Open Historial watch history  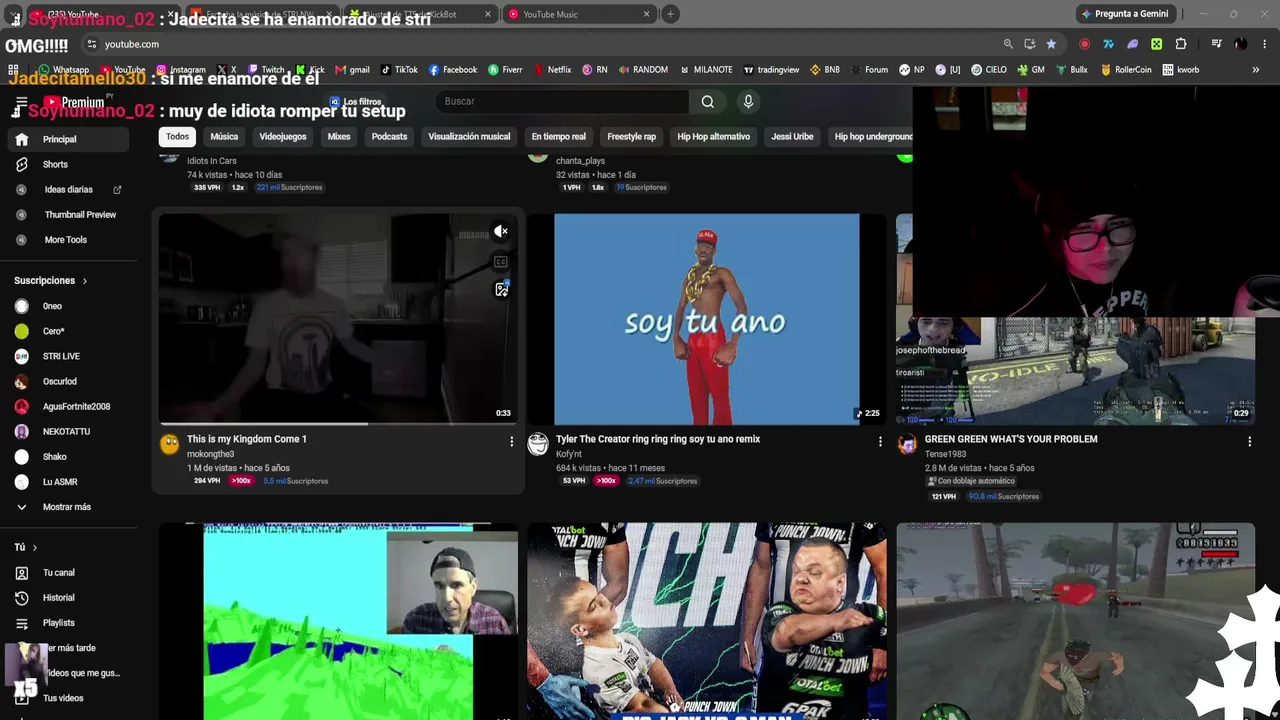click(66, 598)
